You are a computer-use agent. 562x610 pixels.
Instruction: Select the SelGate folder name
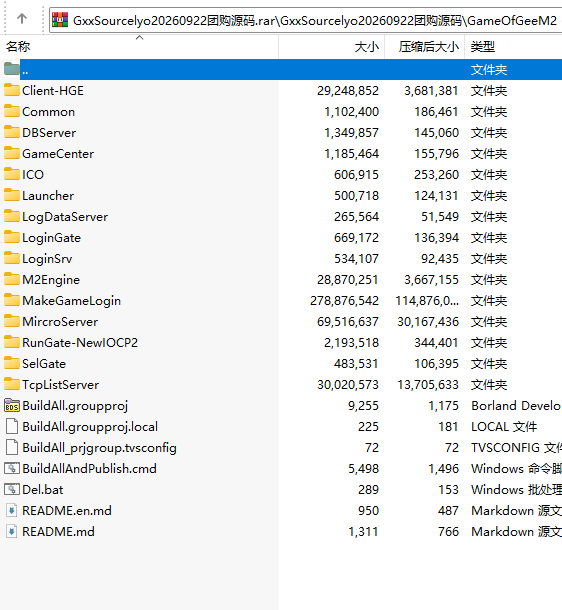coord(44,364)
